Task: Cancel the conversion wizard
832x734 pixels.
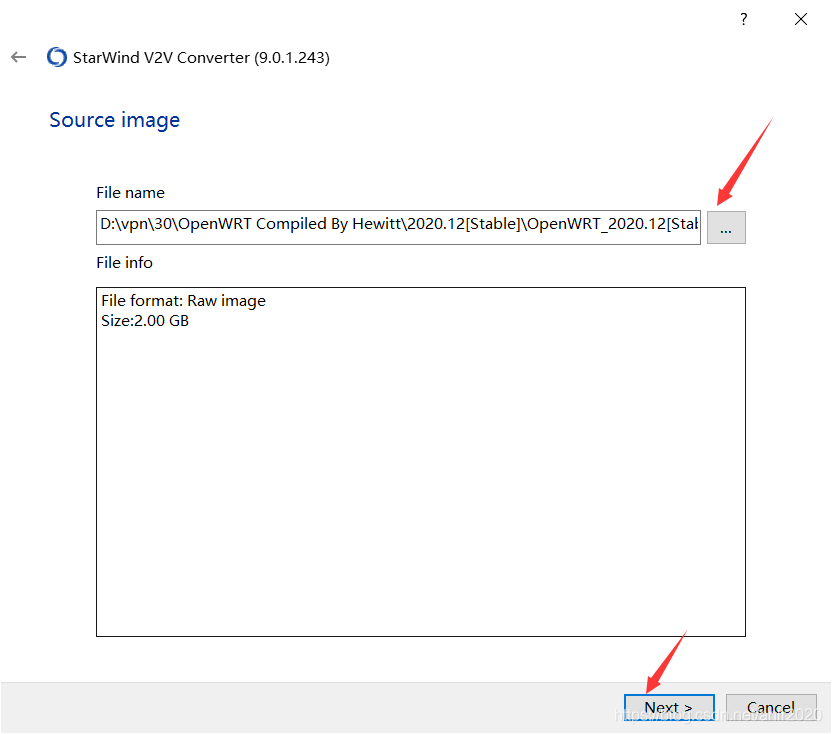Action: 771,707
